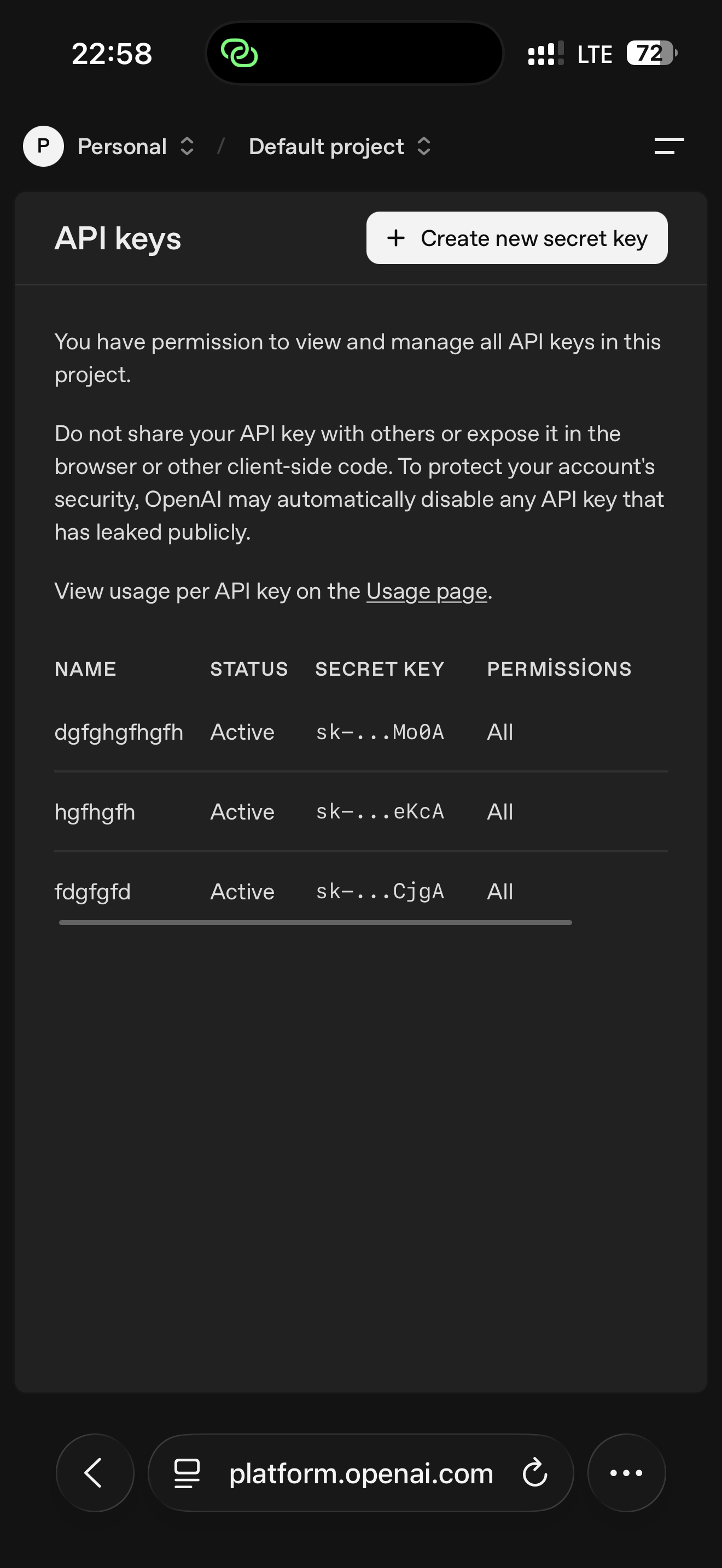Expand the Default project selector
Viewport: 722px width, 1568px height.
coord(340,146)
